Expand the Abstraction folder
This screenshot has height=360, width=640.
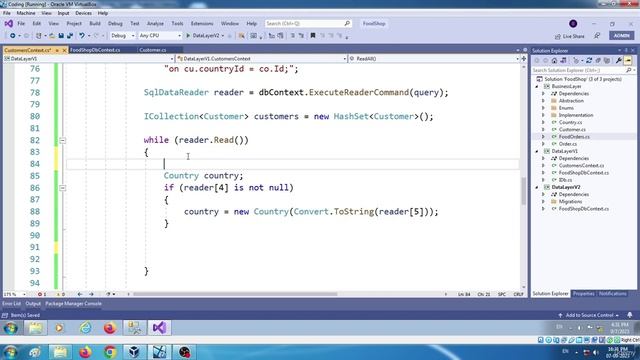pos(543,101)
